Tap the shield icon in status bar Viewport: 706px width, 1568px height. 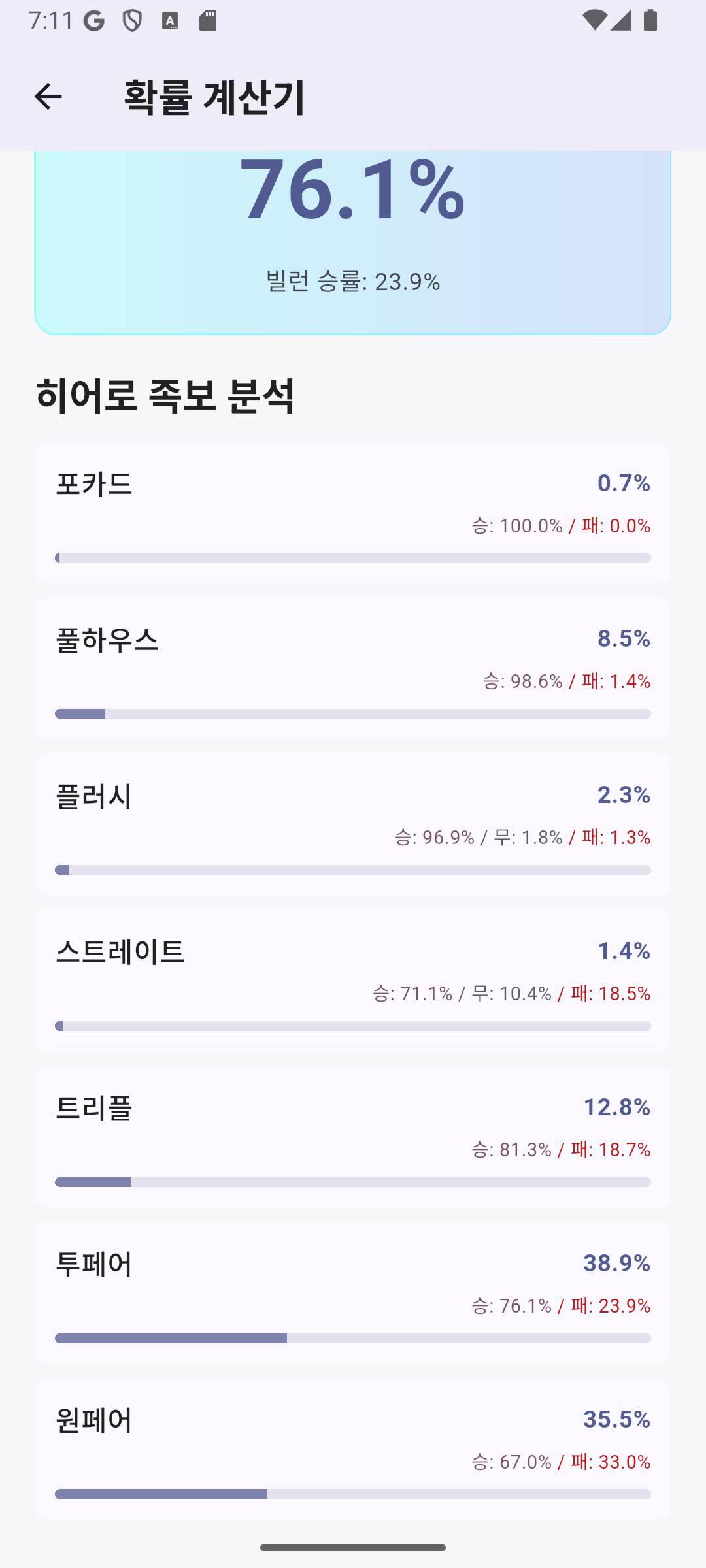click(132, 22)
